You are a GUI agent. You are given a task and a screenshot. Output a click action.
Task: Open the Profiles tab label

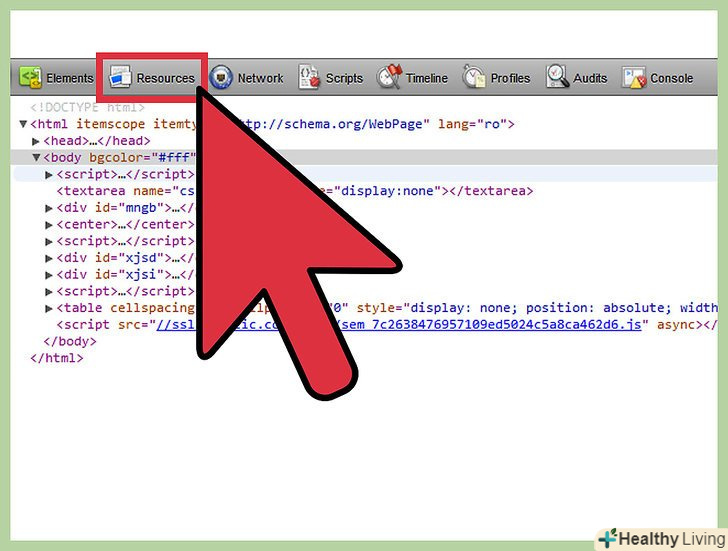(x=510, y=78)
